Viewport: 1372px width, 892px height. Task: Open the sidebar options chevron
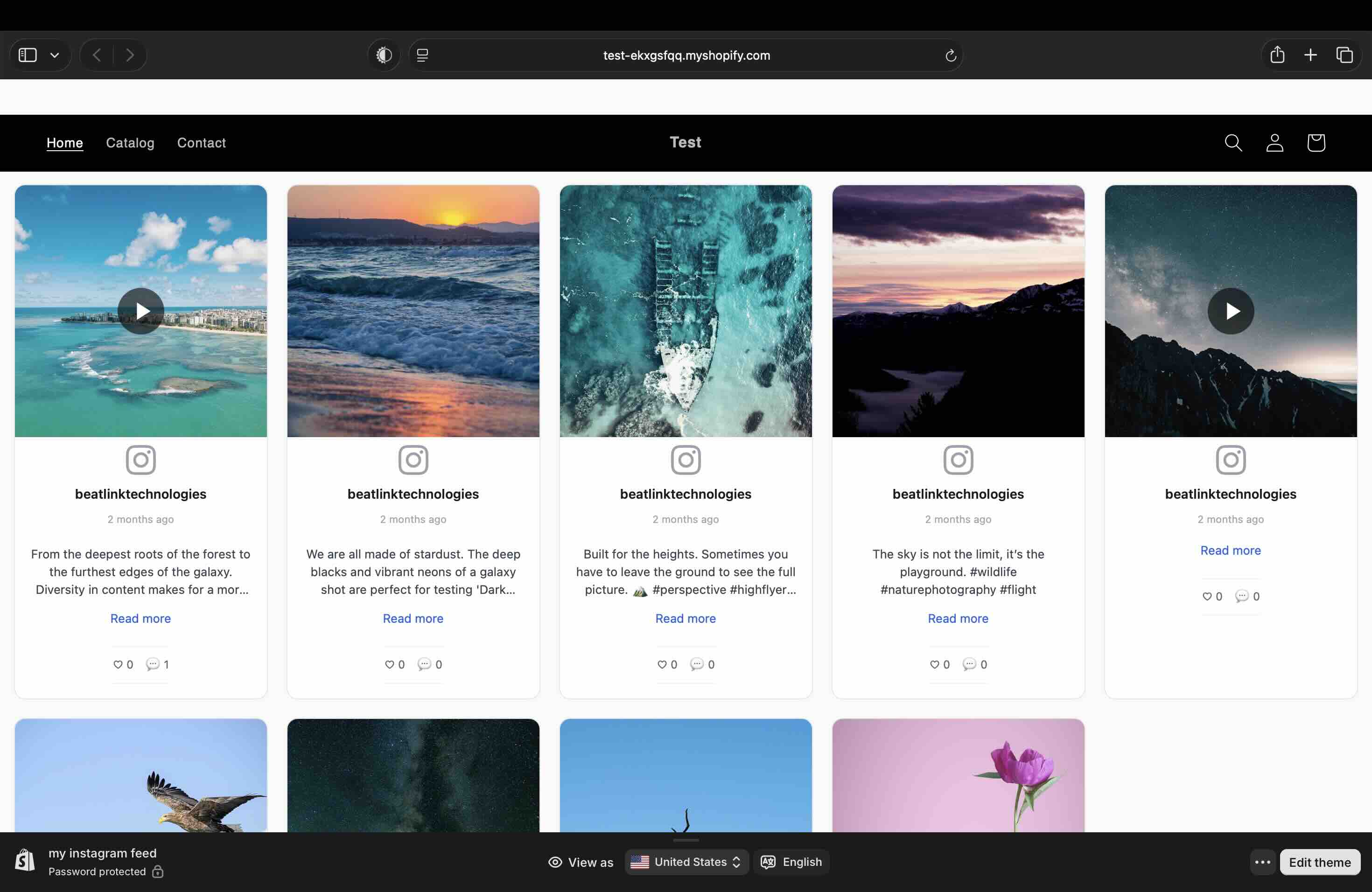click(x=55, y=56)
